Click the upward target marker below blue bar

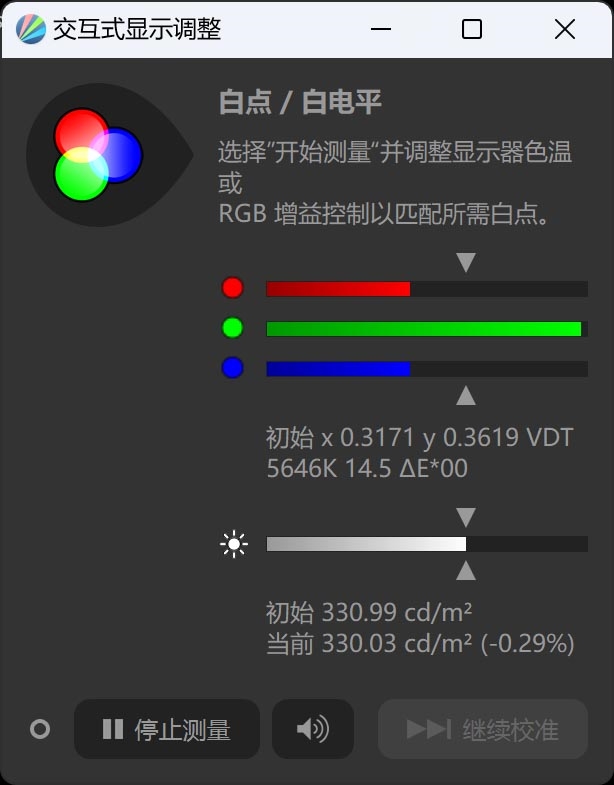coord(466,396)
